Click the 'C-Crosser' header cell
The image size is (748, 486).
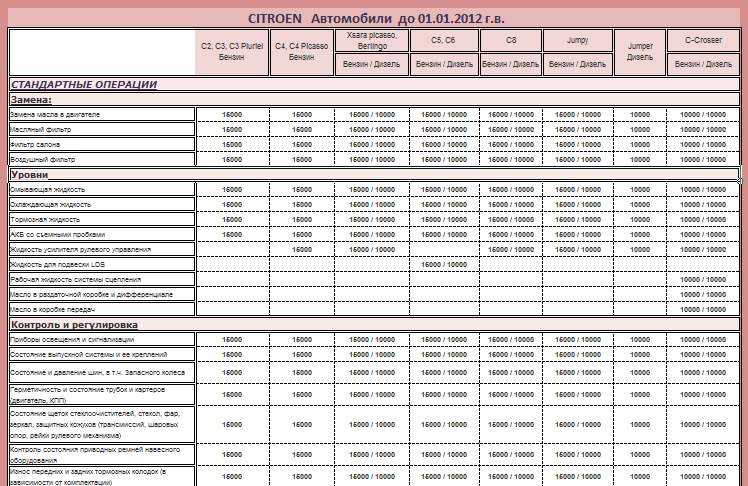[x=703, y=41]
